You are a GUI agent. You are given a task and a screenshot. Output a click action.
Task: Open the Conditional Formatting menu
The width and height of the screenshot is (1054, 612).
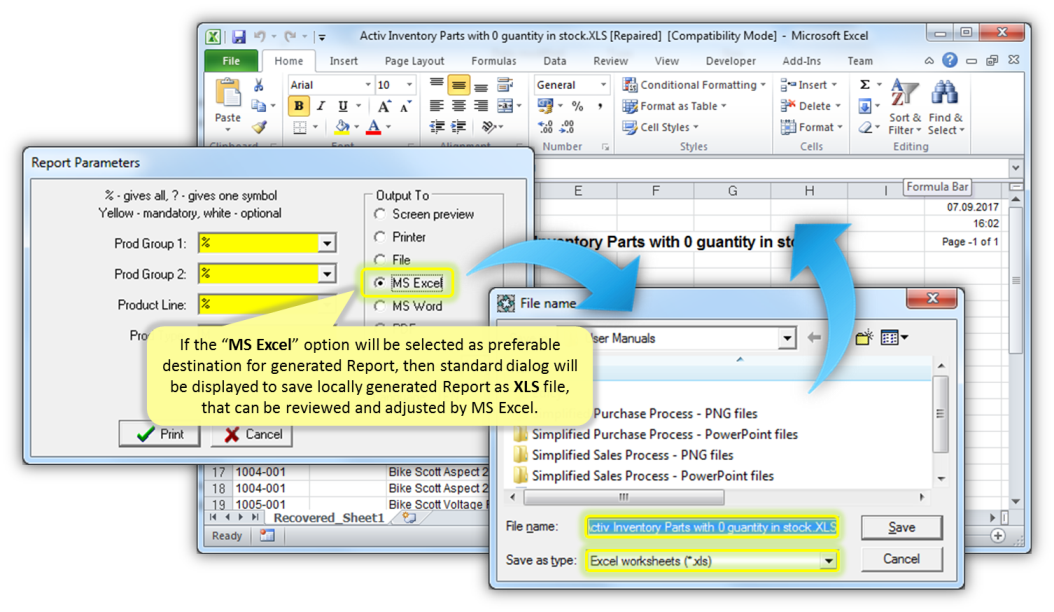[694, 85]
